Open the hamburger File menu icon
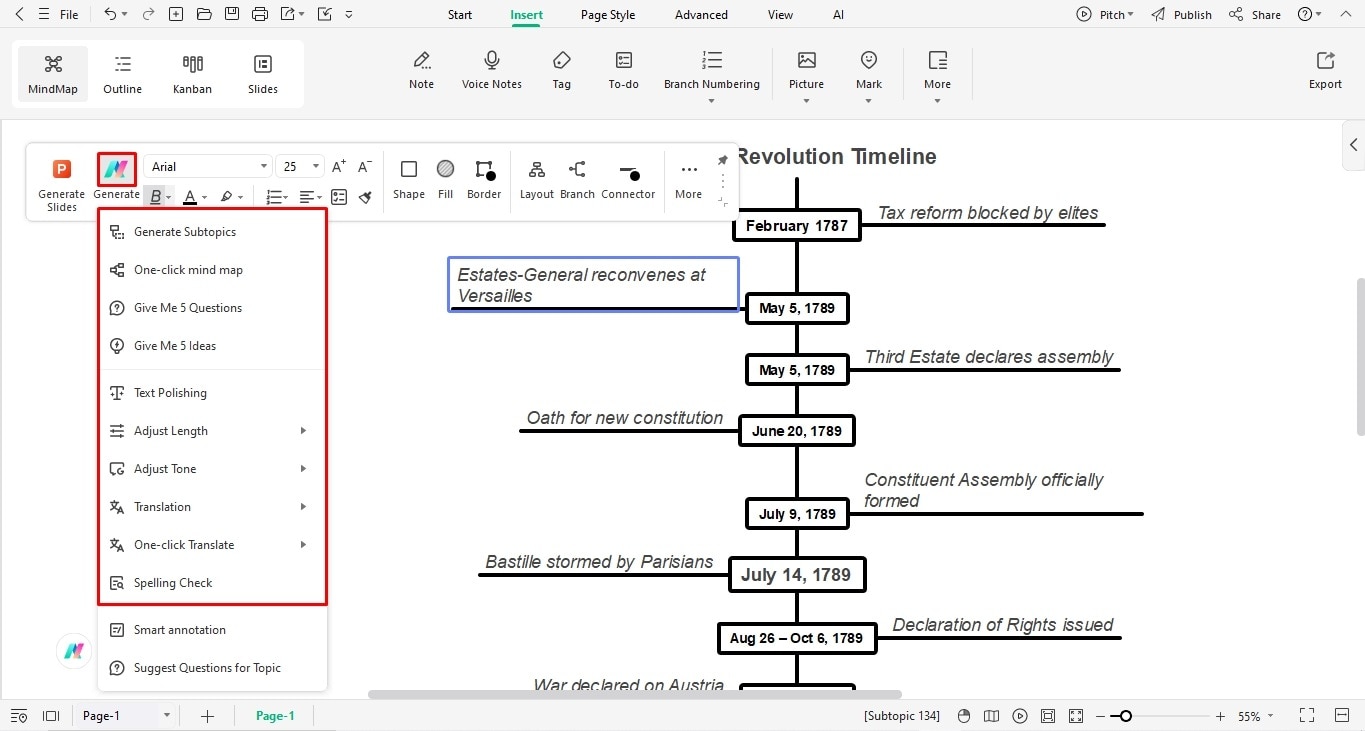This screenshot has height=731, width=1365. (43, 14)
